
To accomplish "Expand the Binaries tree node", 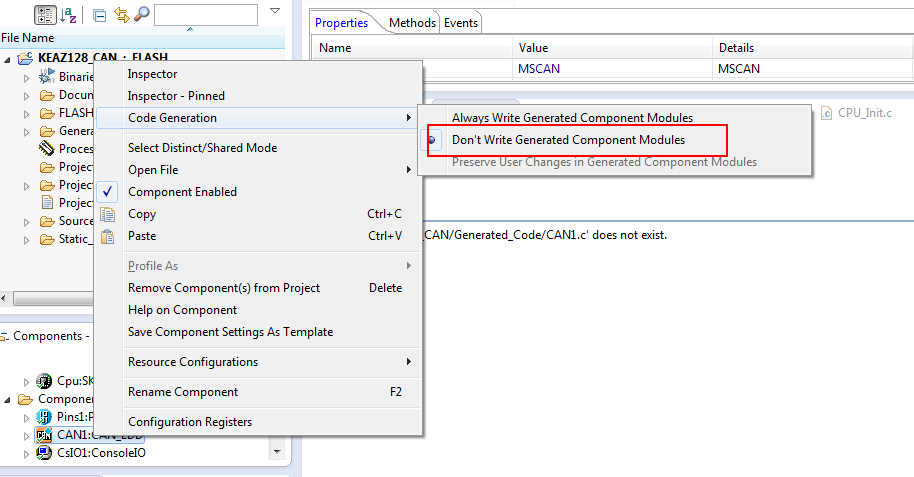I will pyautogui.click(x=27, y=77).
